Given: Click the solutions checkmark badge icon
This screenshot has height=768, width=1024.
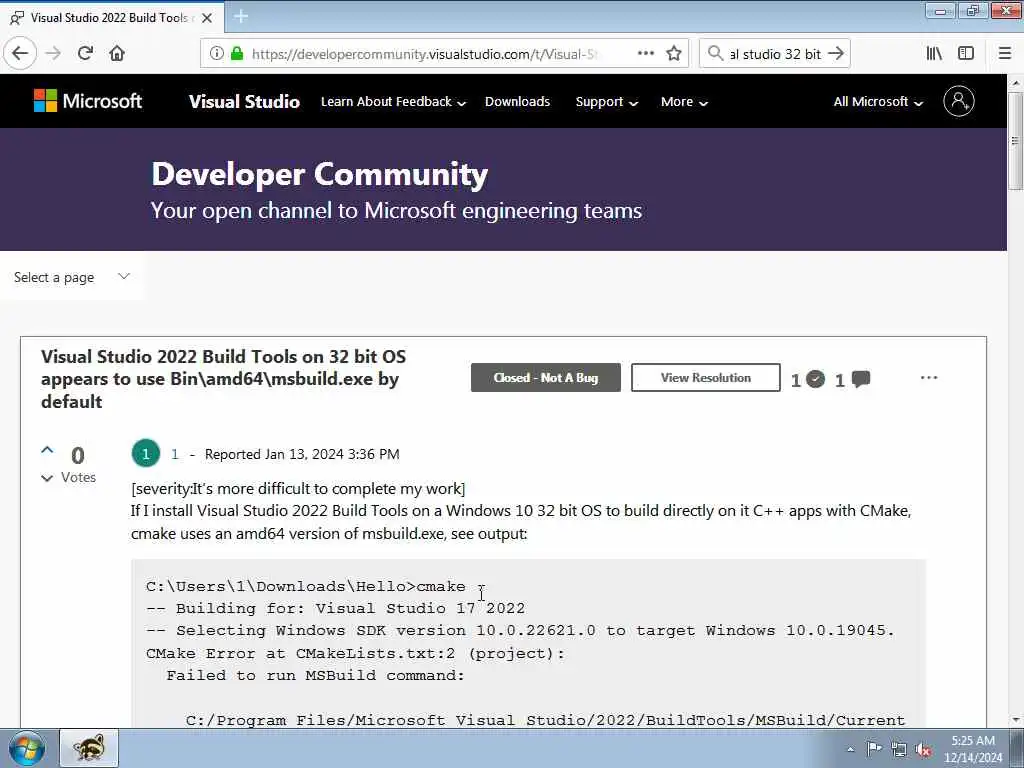Looking at the screenshot, I should point(815,379).
